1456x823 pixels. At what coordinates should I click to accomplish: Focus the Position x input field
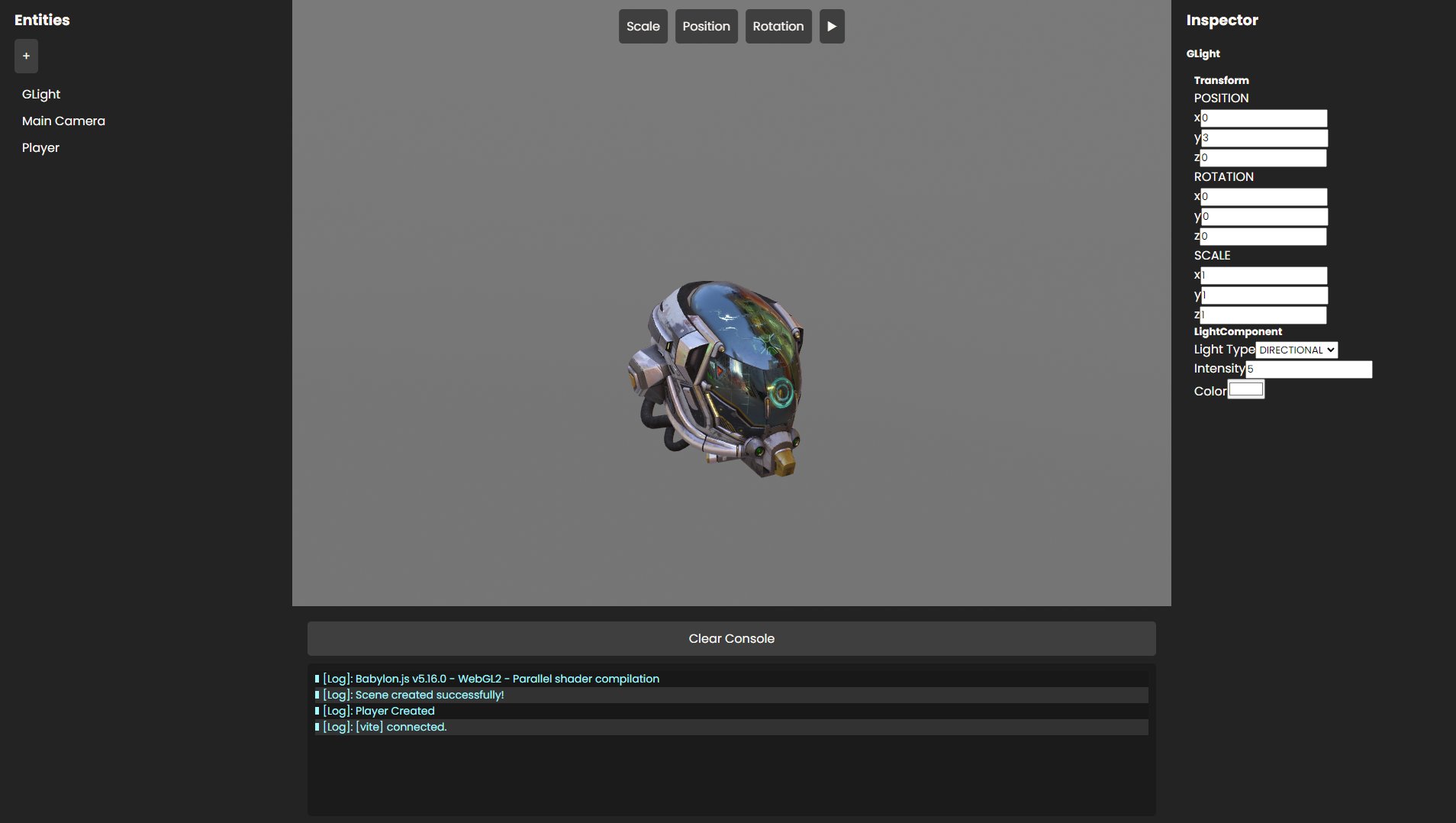(x=1264, y=118)
